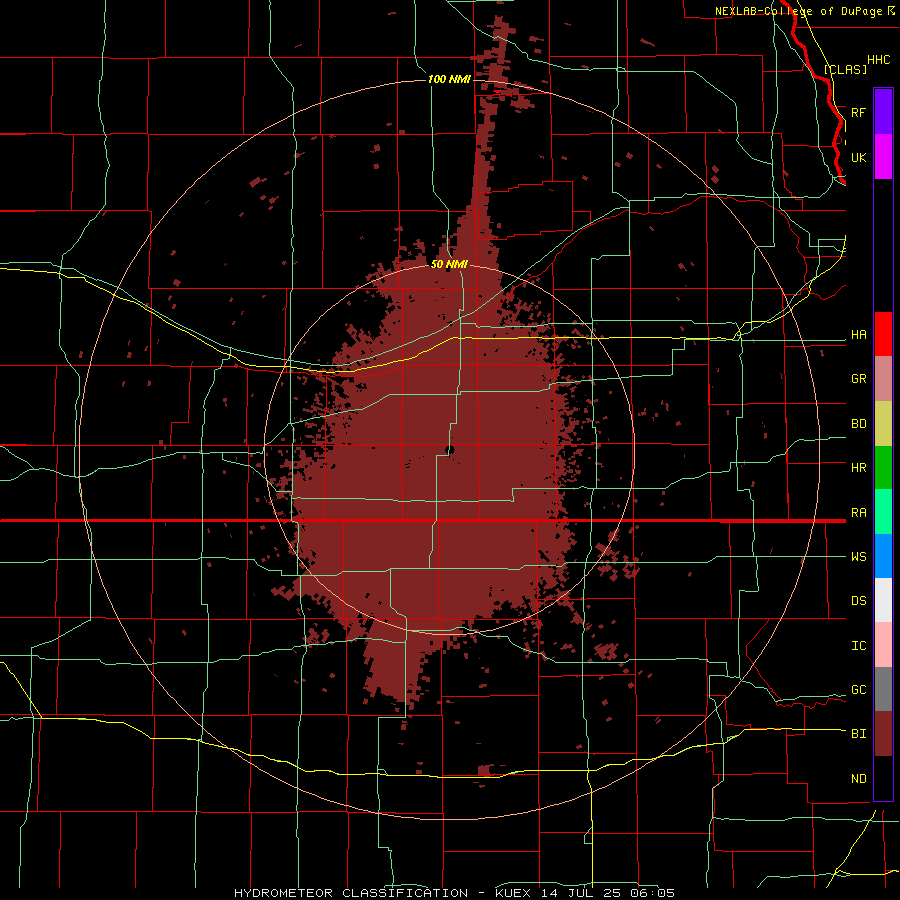This screenshot has width=900, height=900.
Task: Click the NEXLAB-College of DuPage credit
Action: pos(798,11)
